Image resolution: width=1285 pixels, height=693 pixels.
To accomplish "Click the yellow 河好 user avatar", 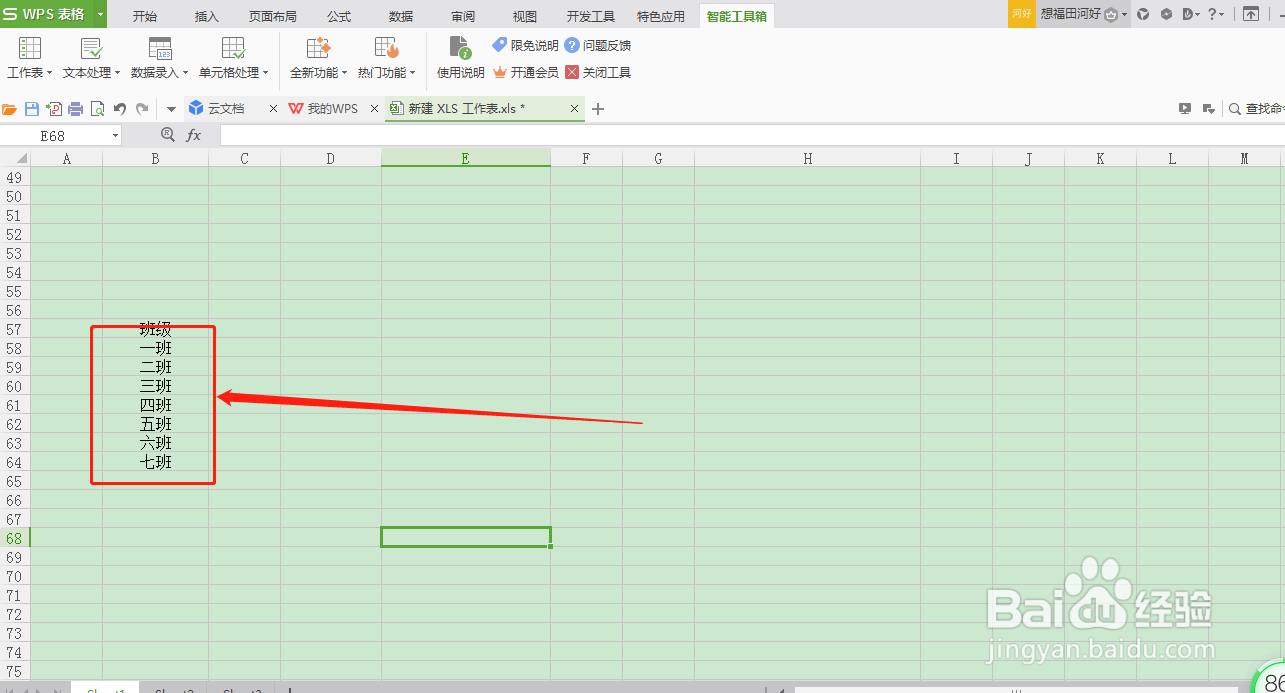I will pyautogui.click(x=1021, y=14).
